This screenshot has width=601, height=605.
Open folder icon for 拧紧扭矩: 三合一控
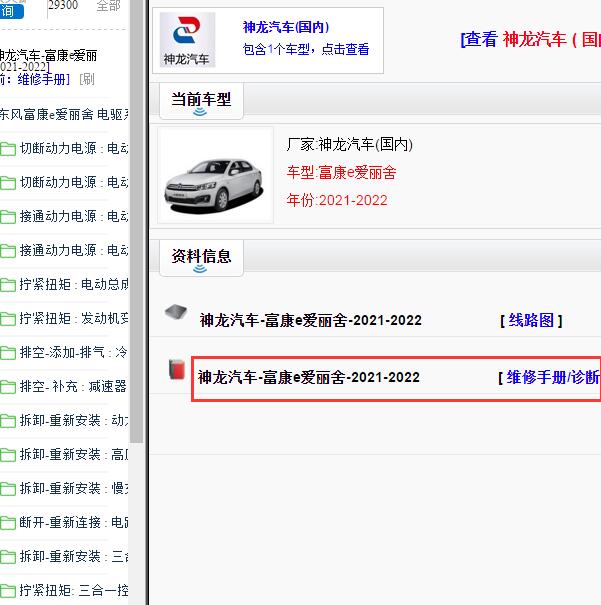(8, 591)
